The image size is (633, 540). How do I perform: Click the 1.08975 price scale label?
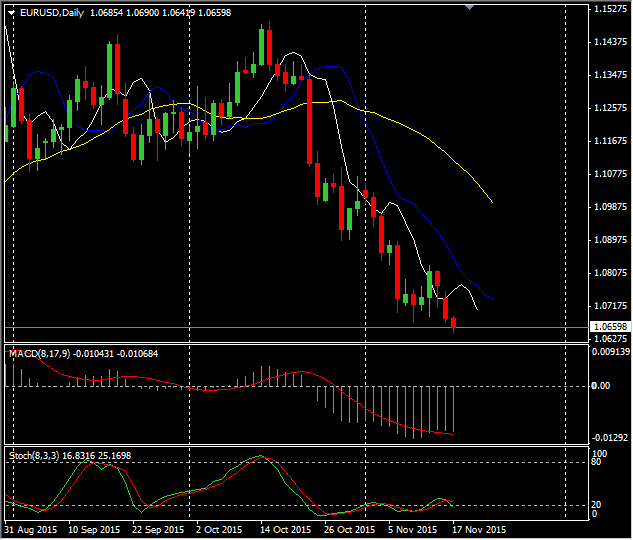point(609,240)
